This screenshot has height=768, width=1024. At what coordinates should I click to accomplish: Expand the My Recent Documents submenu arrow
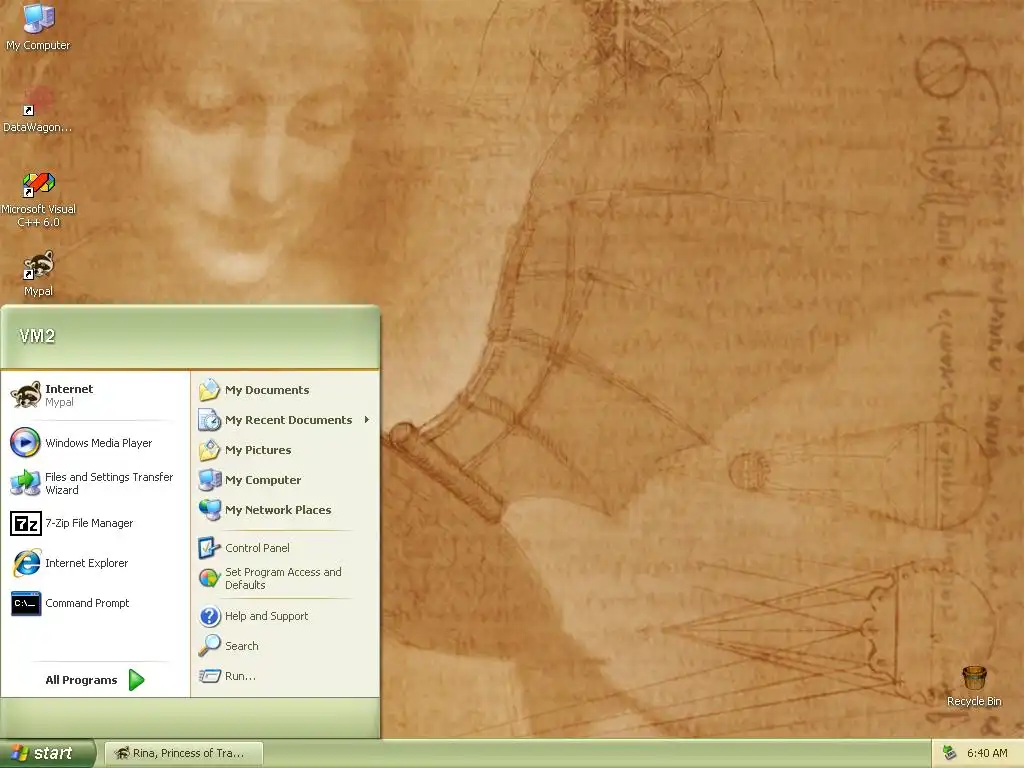[x=367, y=420]
